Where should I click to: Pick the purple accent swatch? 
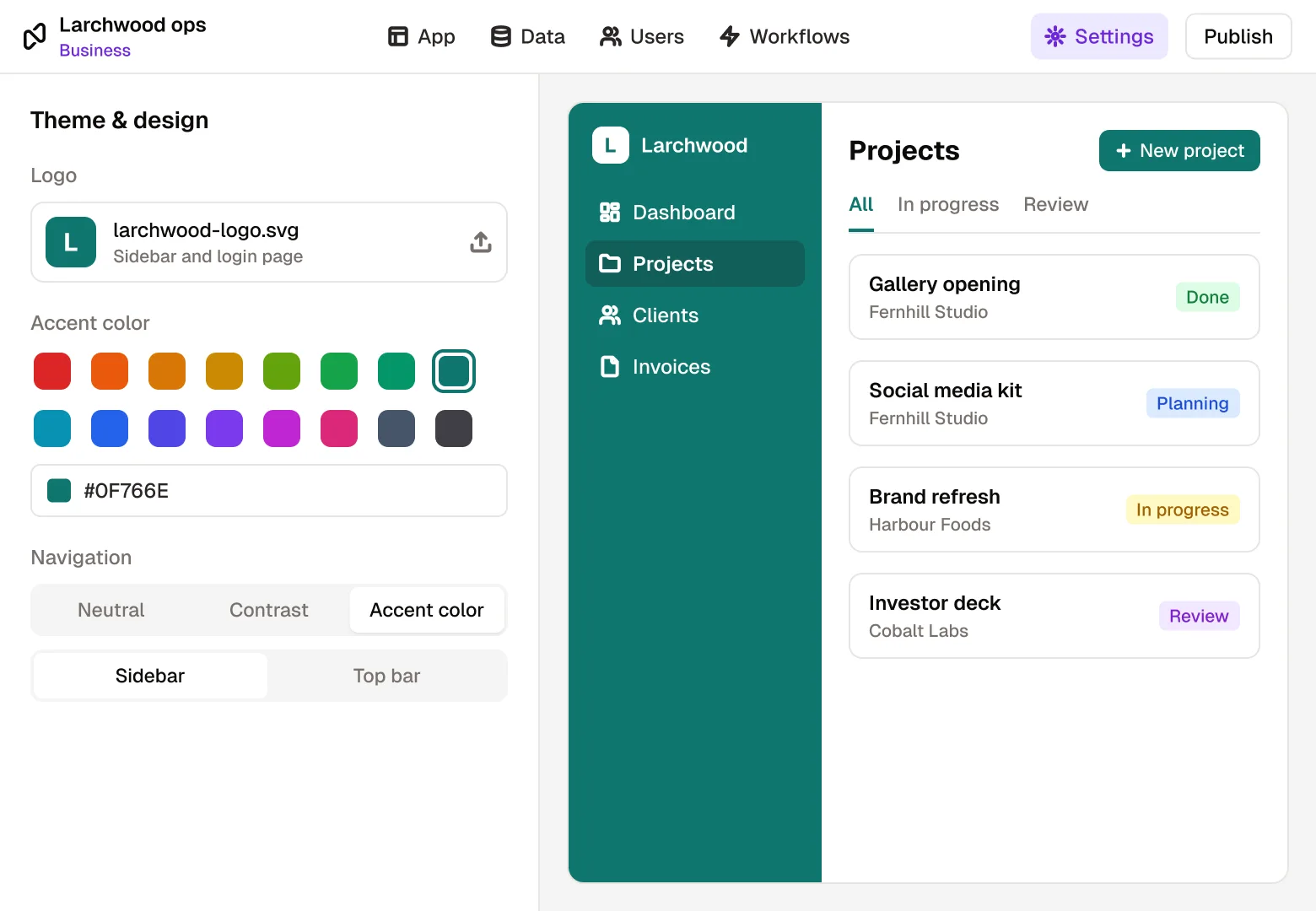[224, 429]
